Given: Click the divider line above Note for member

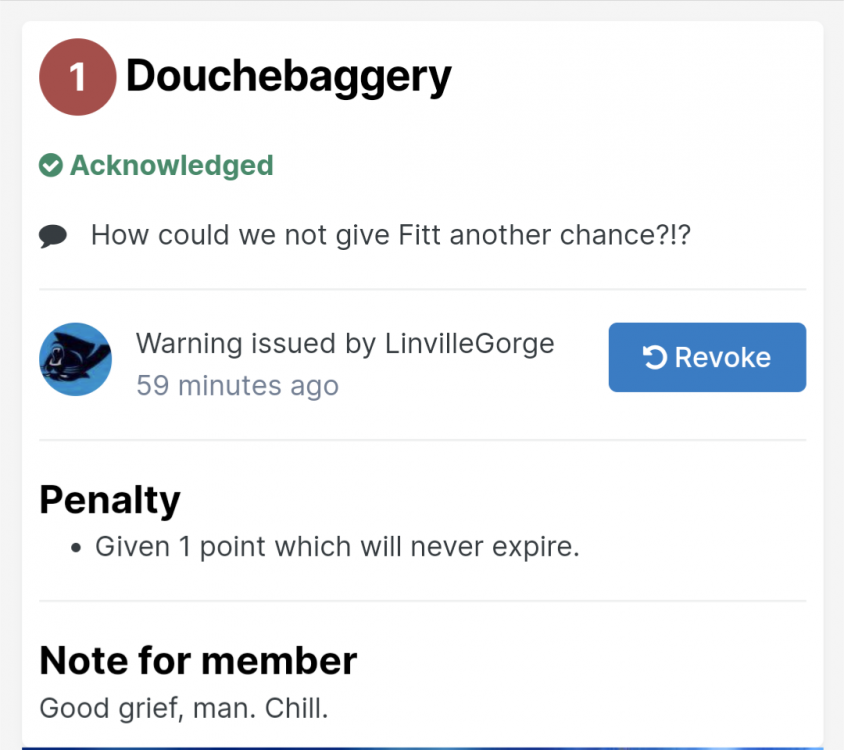Looking at the screenshot, I should (422, 601).
